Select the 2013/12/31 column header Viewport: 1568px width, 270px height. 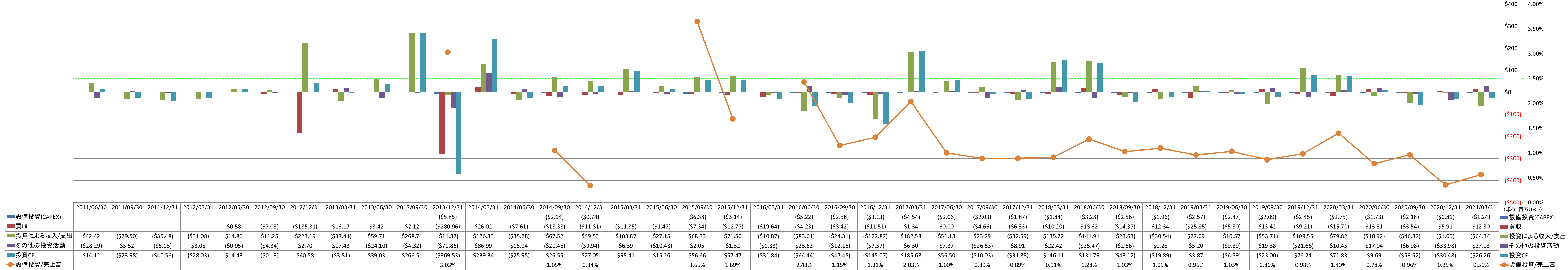pyautogui.click(x=447, y=207)
